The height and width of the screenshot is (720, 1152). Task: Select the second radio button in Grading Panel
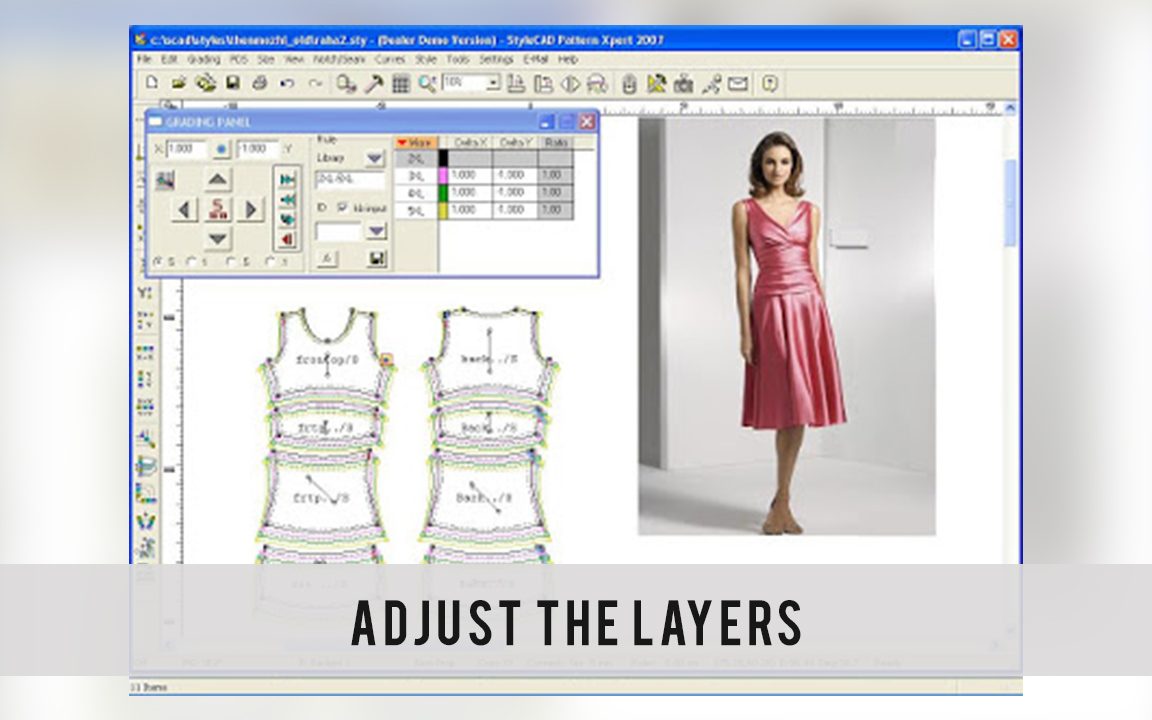click(192, 262)
